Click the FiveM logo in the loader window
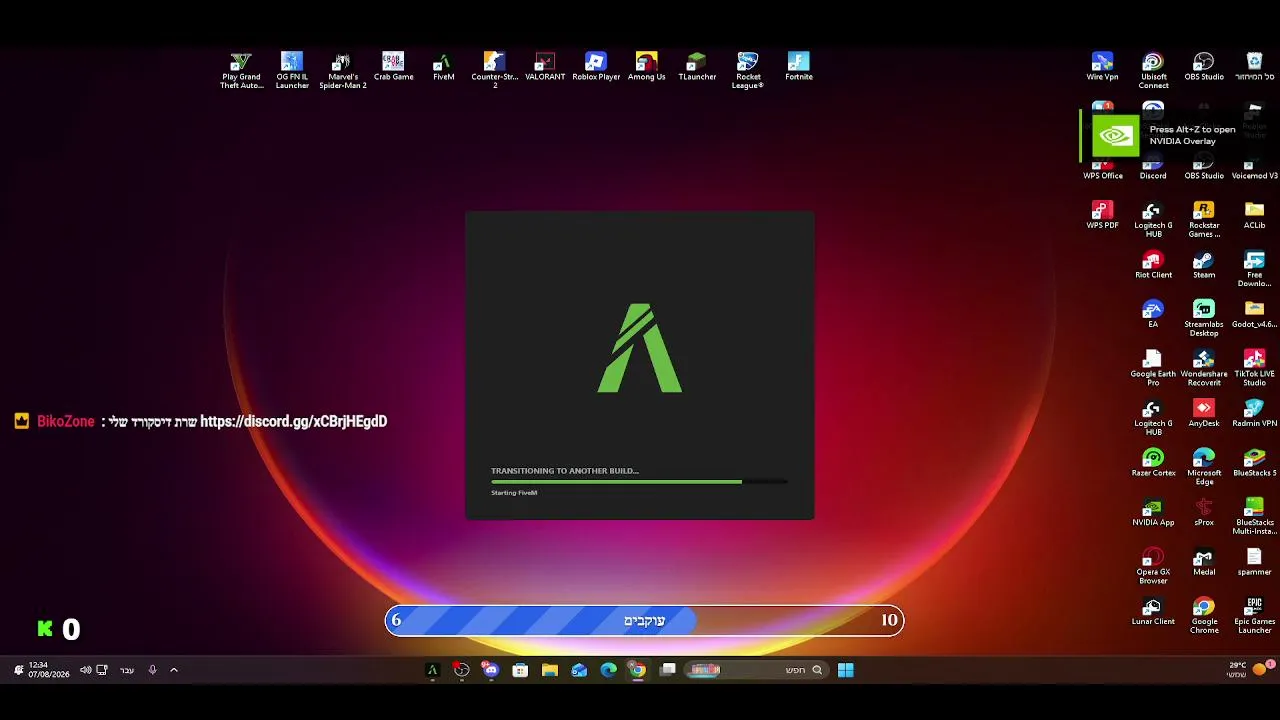The image size is (1280, 720). tap(640, 348)
